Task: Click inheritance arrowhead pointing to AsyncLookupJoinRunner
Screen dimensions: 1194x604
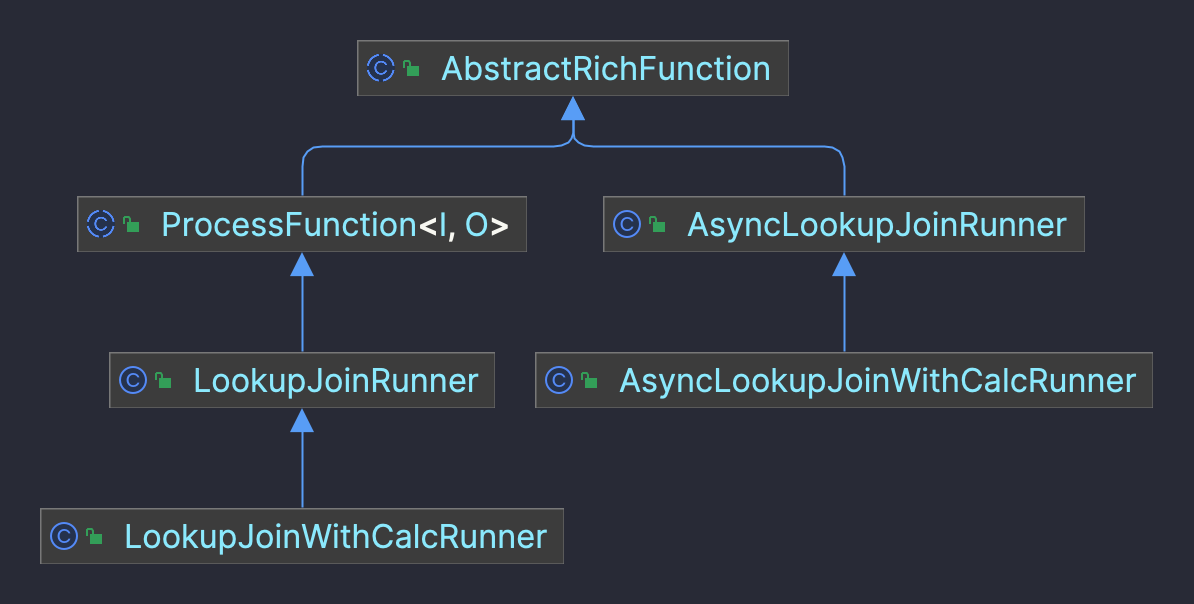Action: pos(844,264)
